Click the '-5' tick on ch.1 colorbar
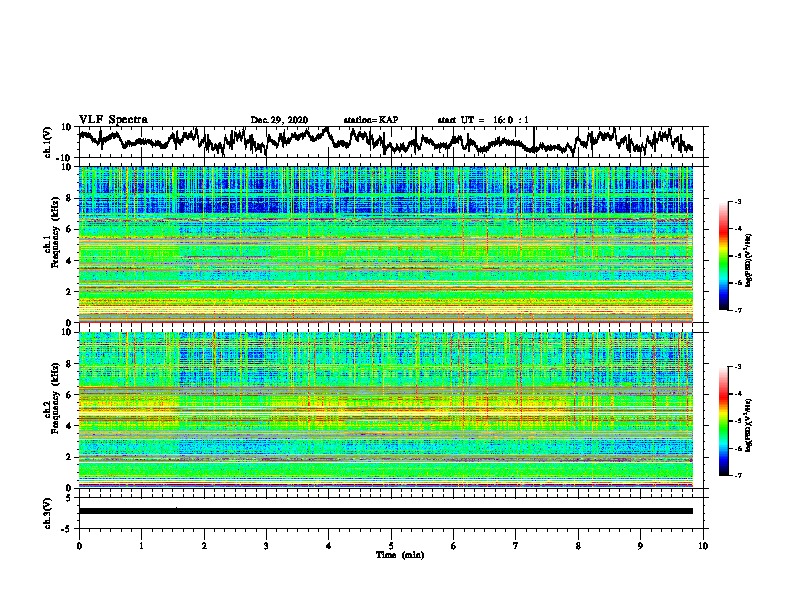 click(x=738, y=256)
